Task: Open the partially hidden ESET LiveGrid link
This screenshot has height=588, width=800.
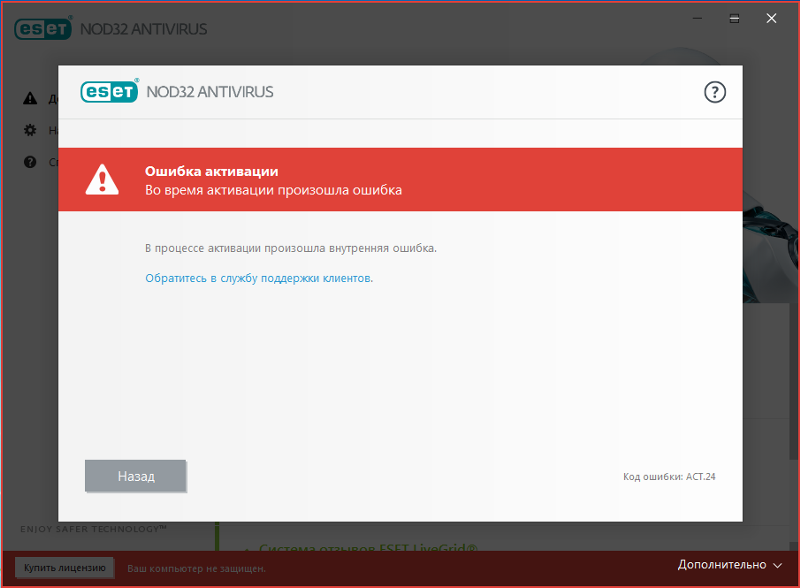Action: coord(368,548)
